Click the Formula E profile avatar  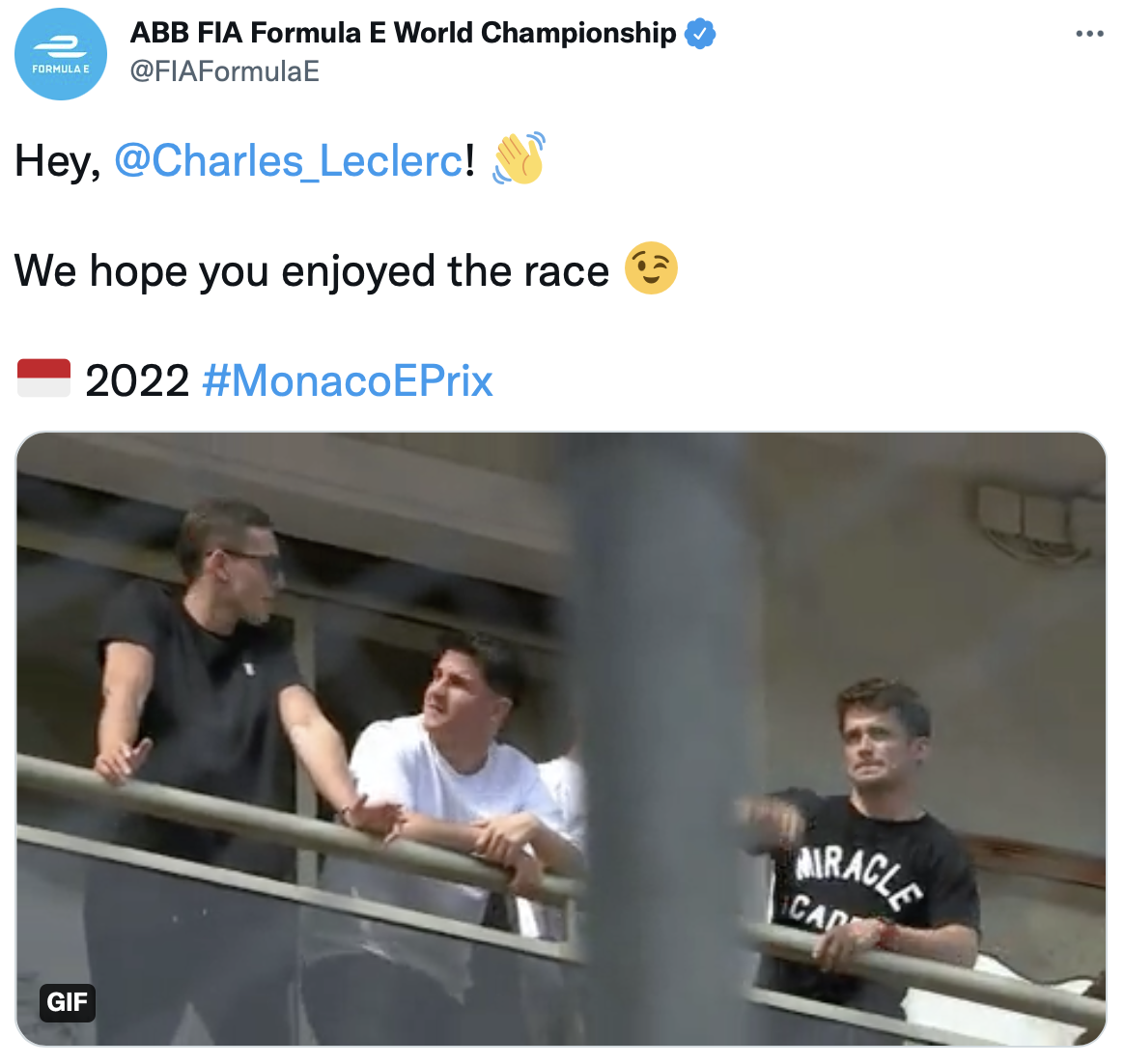tap(60, 54)
